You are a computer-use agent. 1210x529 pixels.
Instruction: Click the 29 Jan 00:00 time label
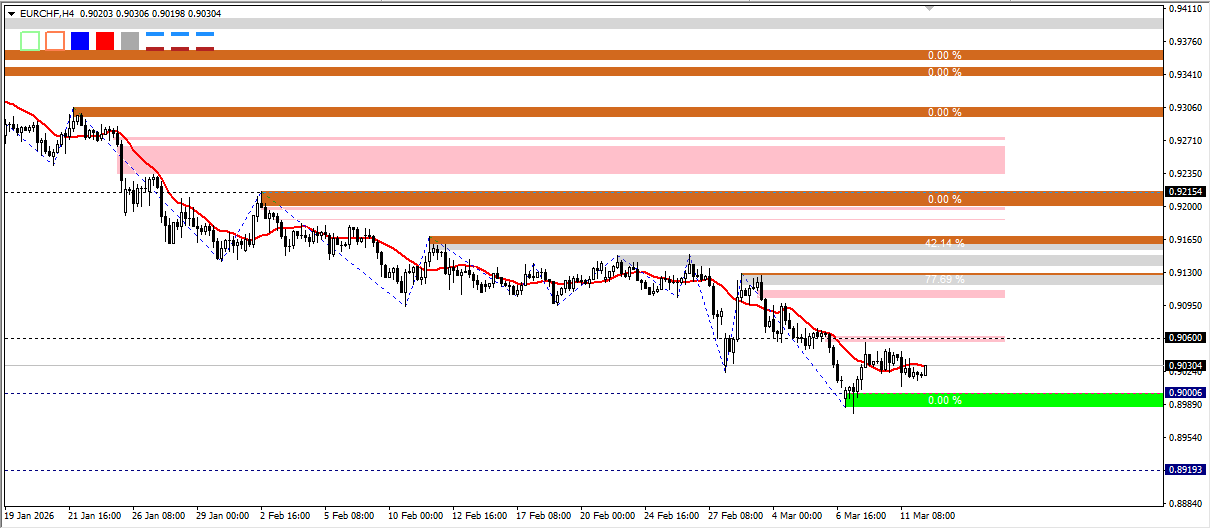click(223, 517)
